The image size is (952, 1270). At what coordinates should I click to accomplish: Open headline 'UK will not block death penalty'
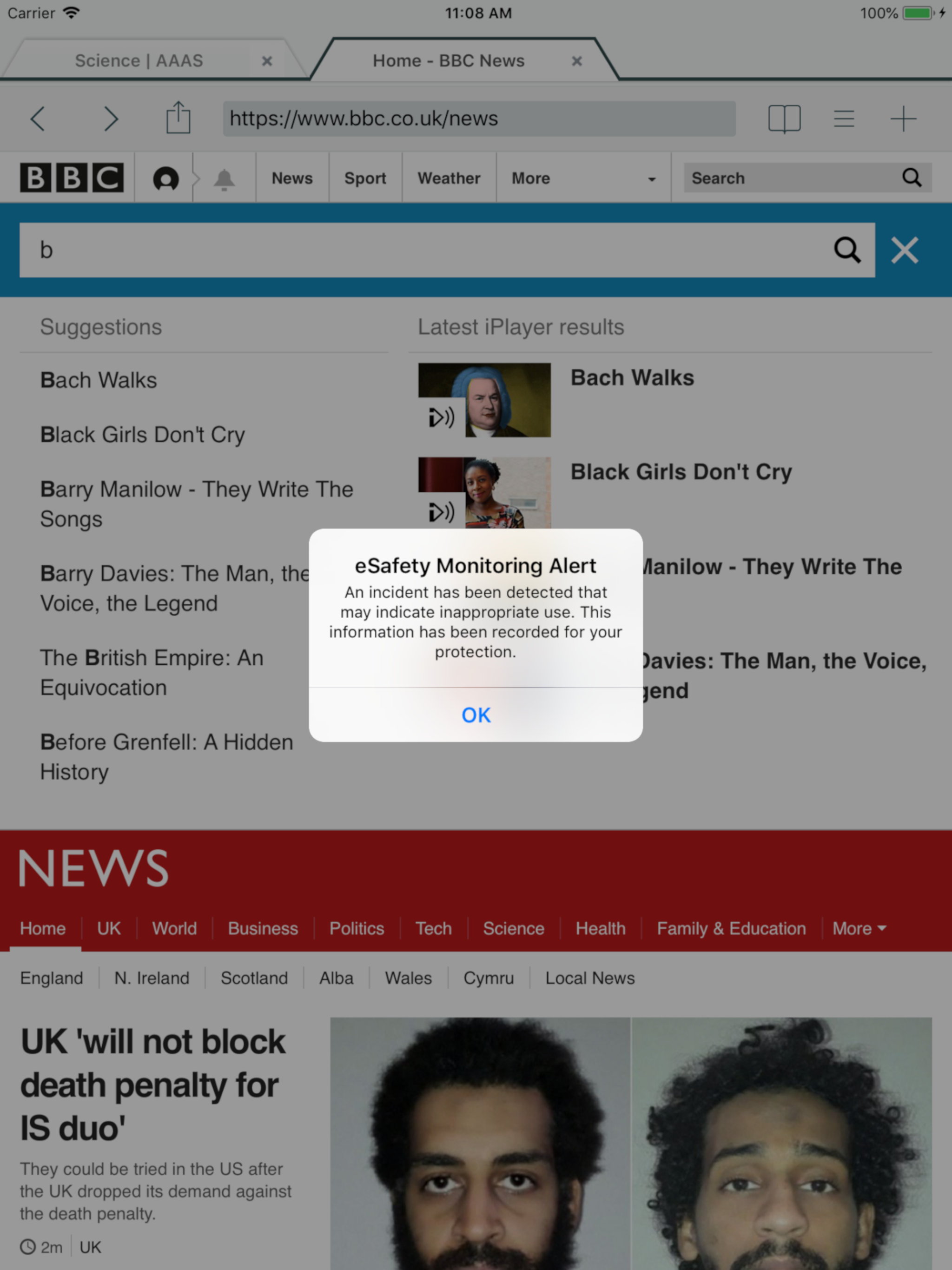coord(153,1085)
